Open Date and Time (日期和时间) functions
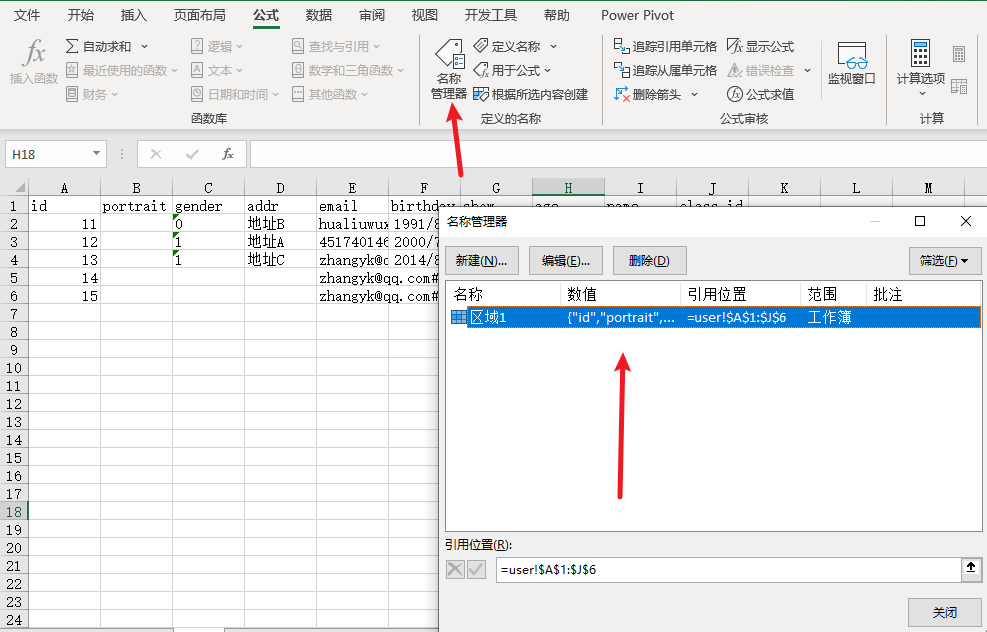 tap(235, 94)
